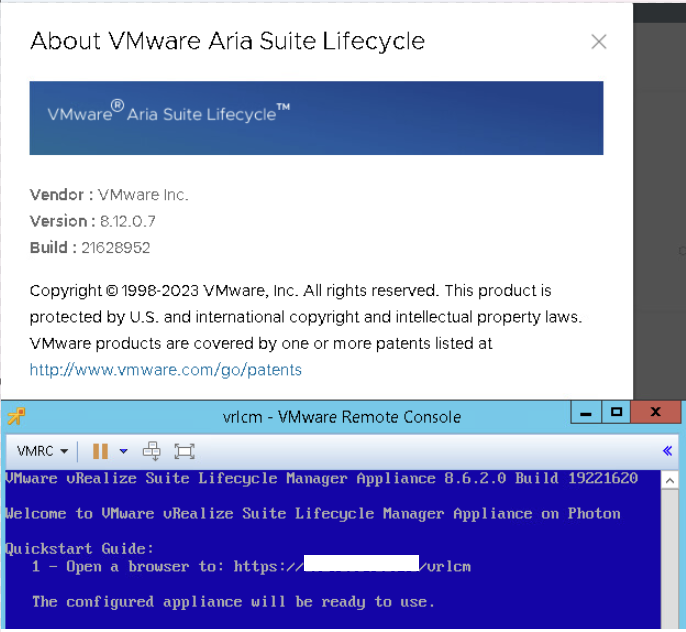The image size is (686, 632).
Task: Click the orange pause button in VMRC toolbar
Action: click(100, 451)
